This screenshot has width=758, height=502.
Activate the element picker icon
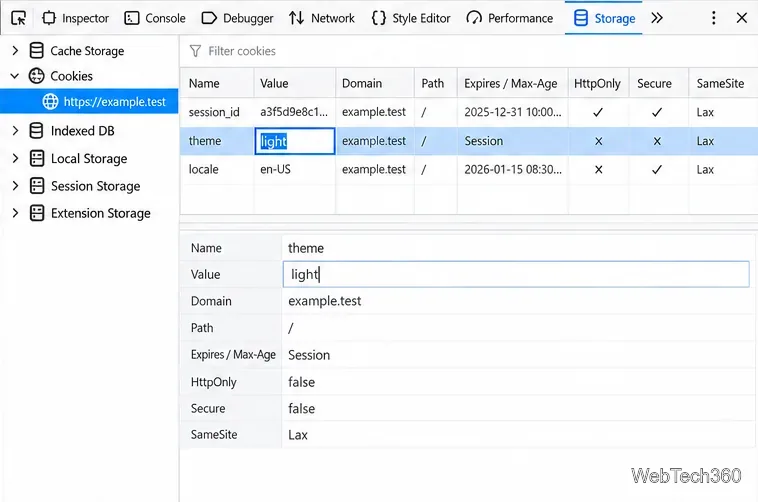(x=19, y=18)
